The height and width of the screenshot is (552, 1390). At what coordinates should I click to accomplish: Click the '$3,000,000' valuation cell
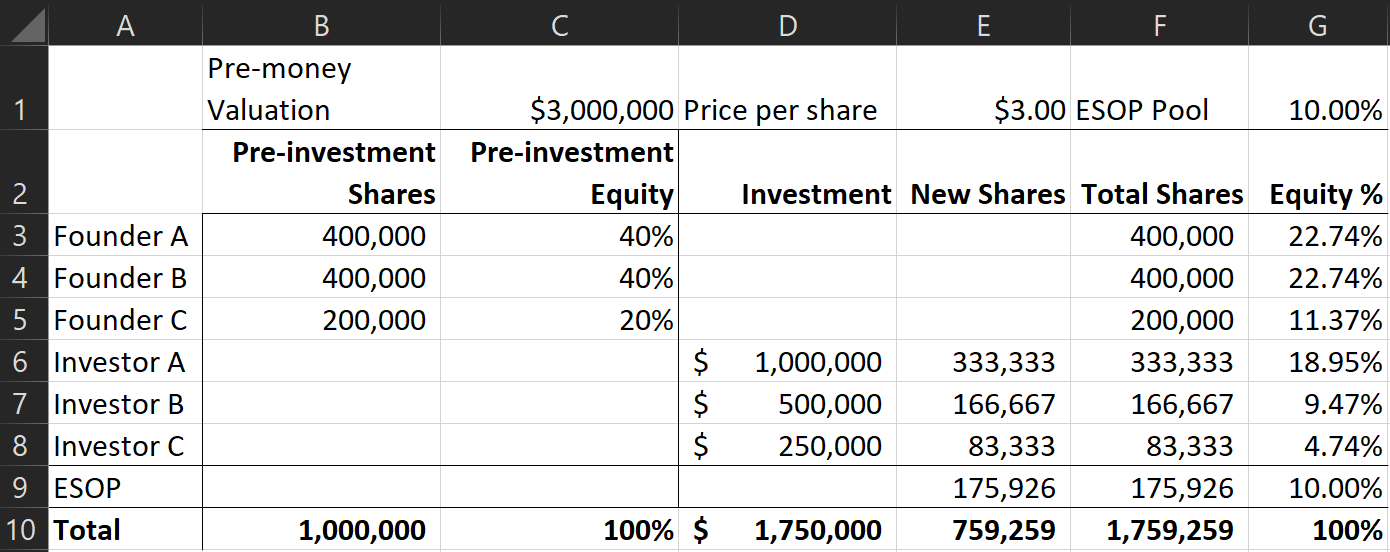[559, 88]
